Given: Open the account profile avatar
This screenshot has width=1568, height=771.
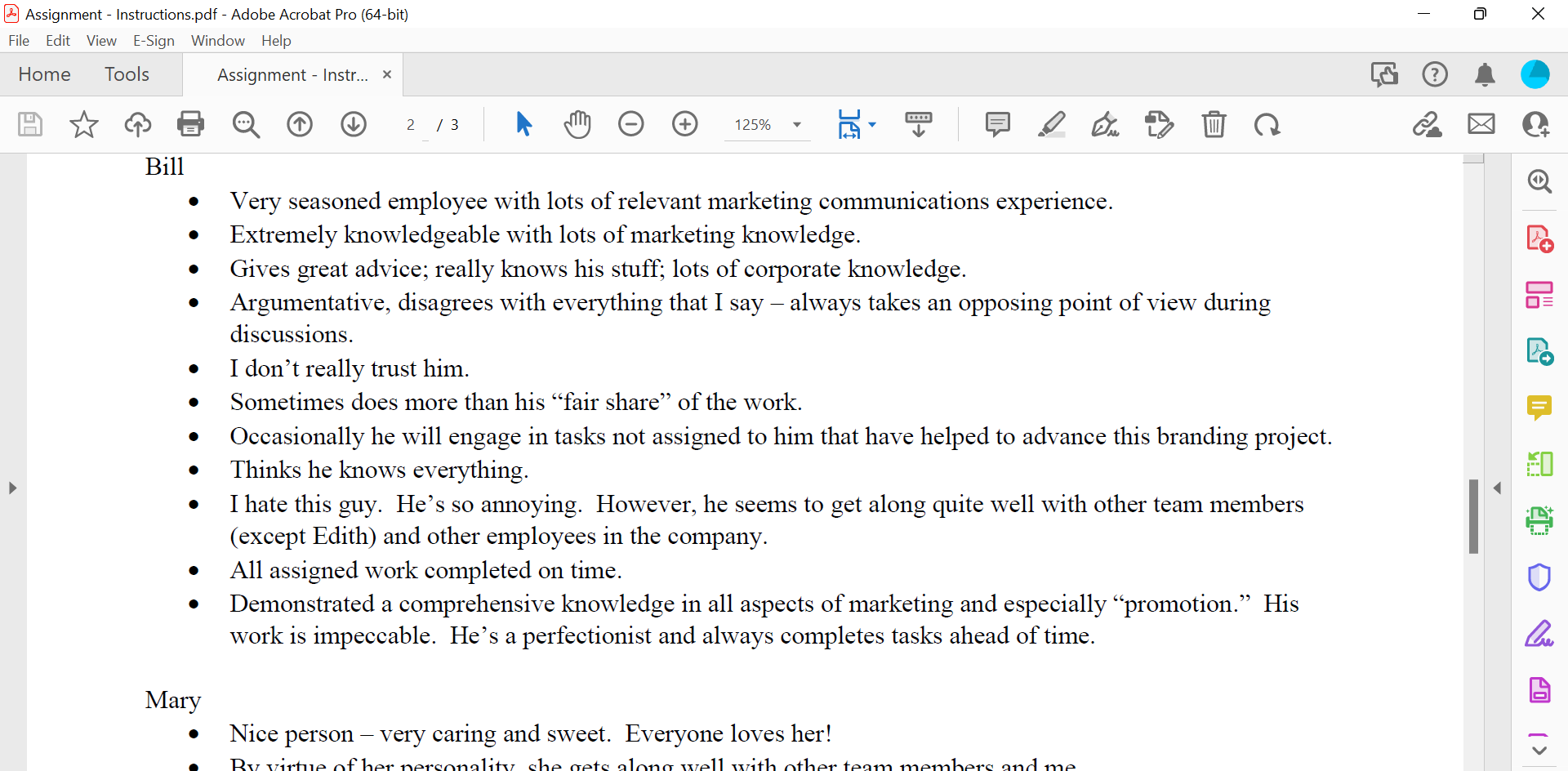Looking at the screenshot, I should click(1535, 74).
